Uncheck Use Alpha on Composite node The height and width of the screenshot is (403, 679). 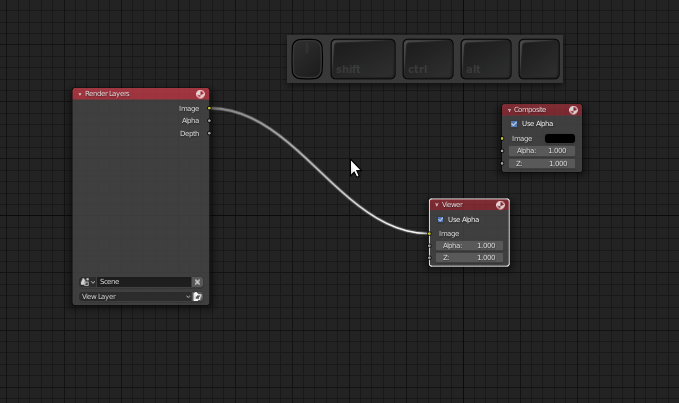coord(514,124)
